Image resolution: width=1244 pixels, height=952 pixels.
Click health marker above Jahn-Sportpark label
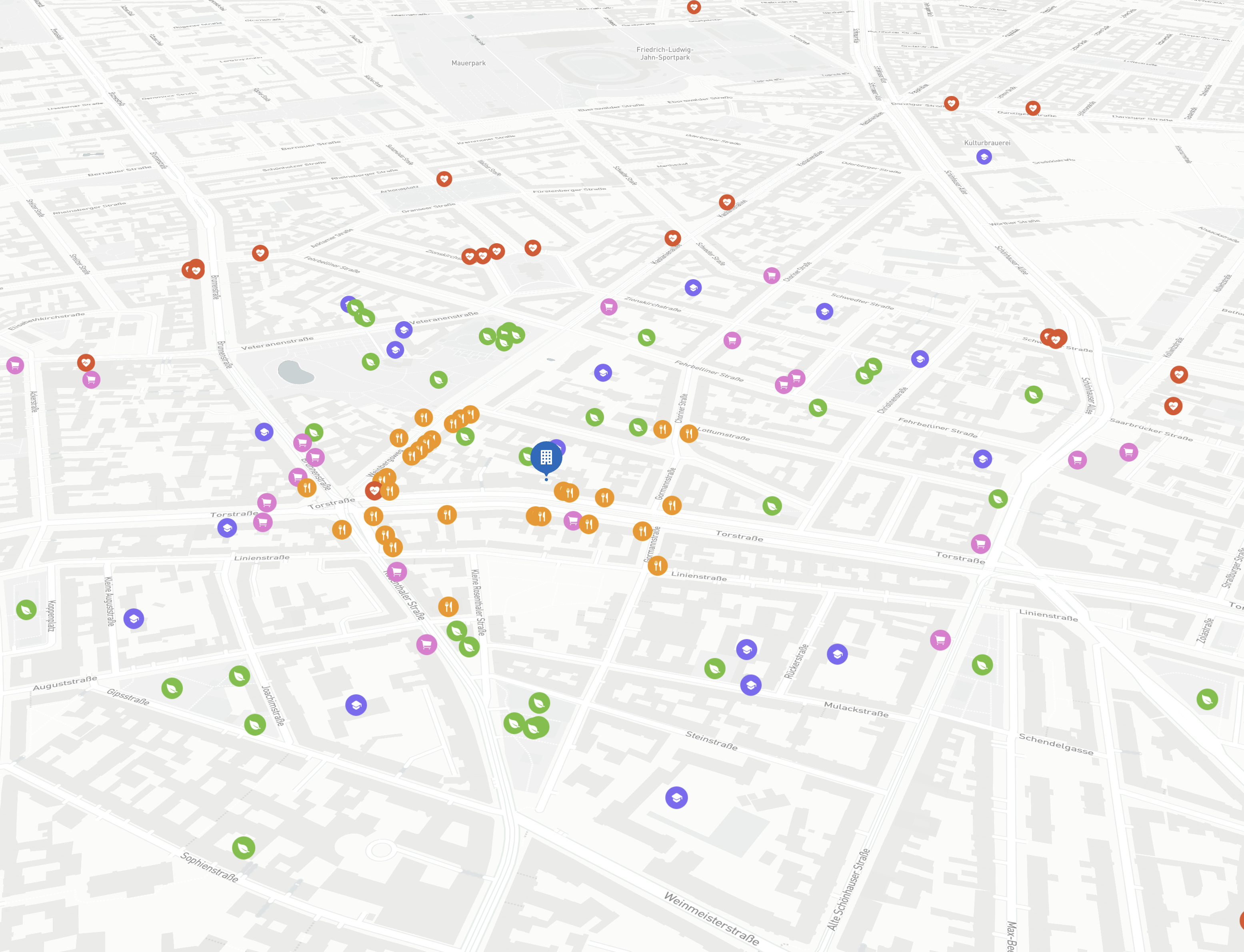click(x=694, y=7)
